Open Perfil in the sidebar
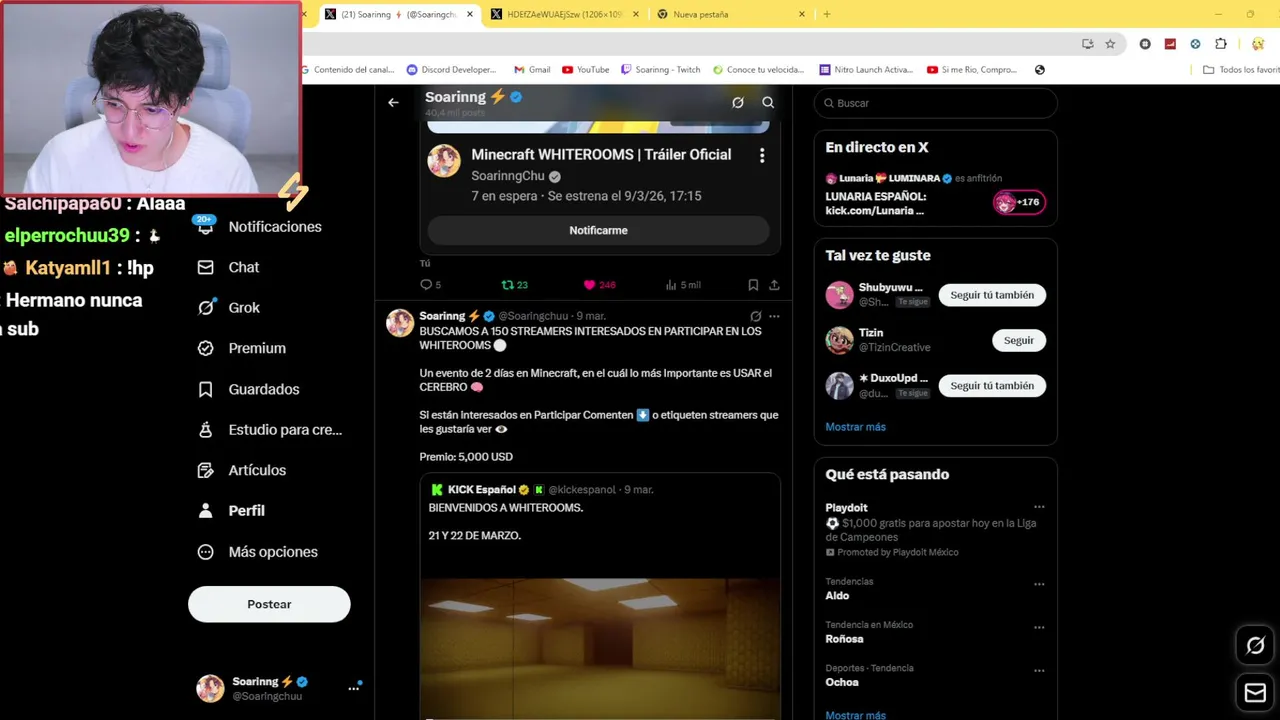The width and height of the screenshot is (1280, 720). pos(231,511)
